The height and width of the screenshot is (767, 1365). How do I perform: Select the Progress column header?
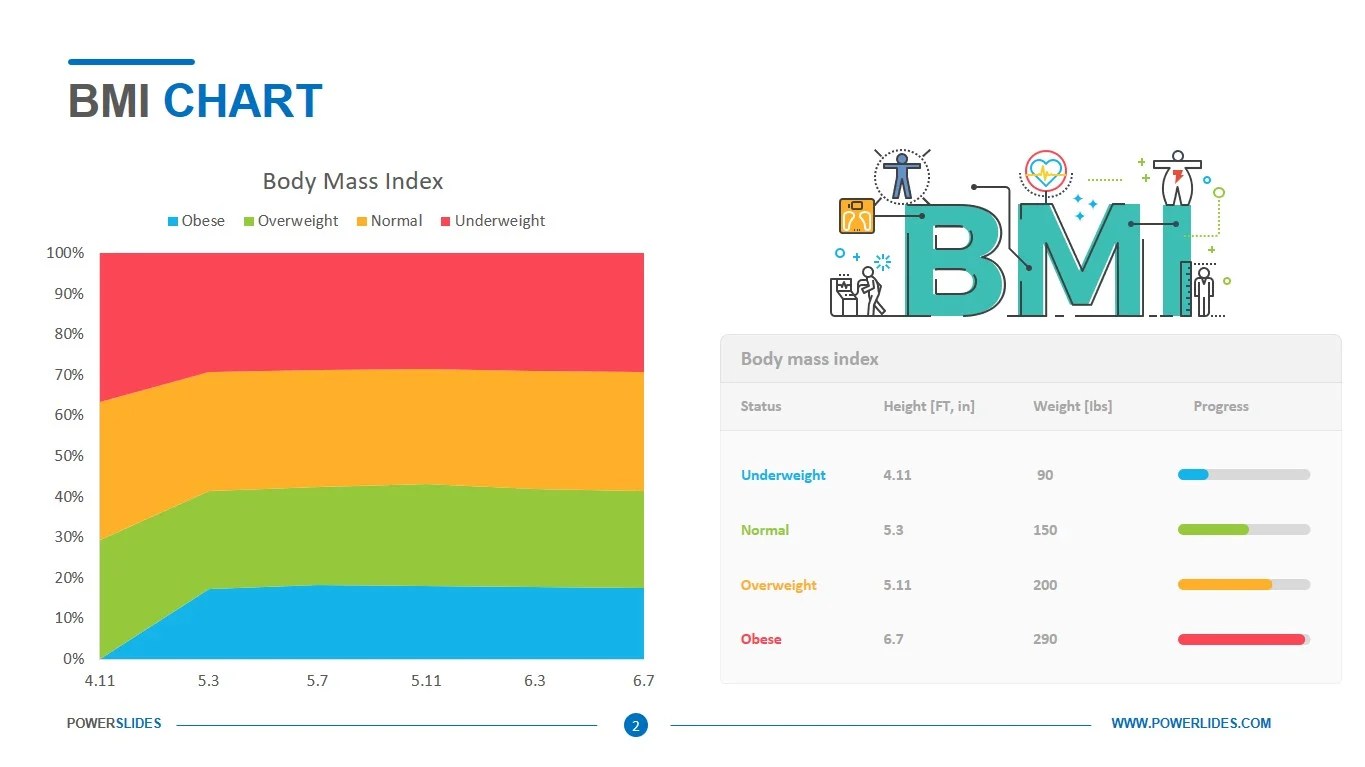click(x=1220, y=406)
